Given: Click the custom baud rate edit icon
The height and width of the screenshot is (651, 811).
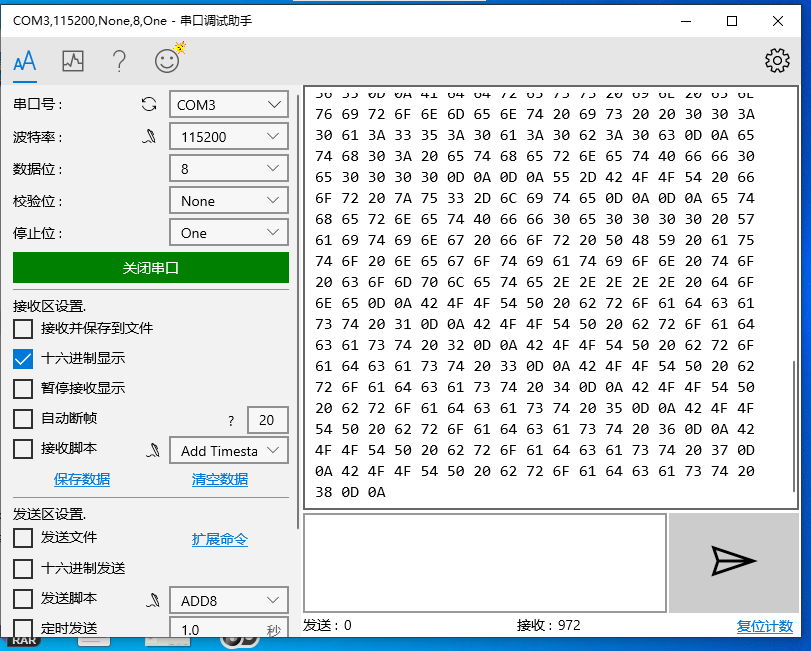Looking at the screenshot, I should [149, 137].
